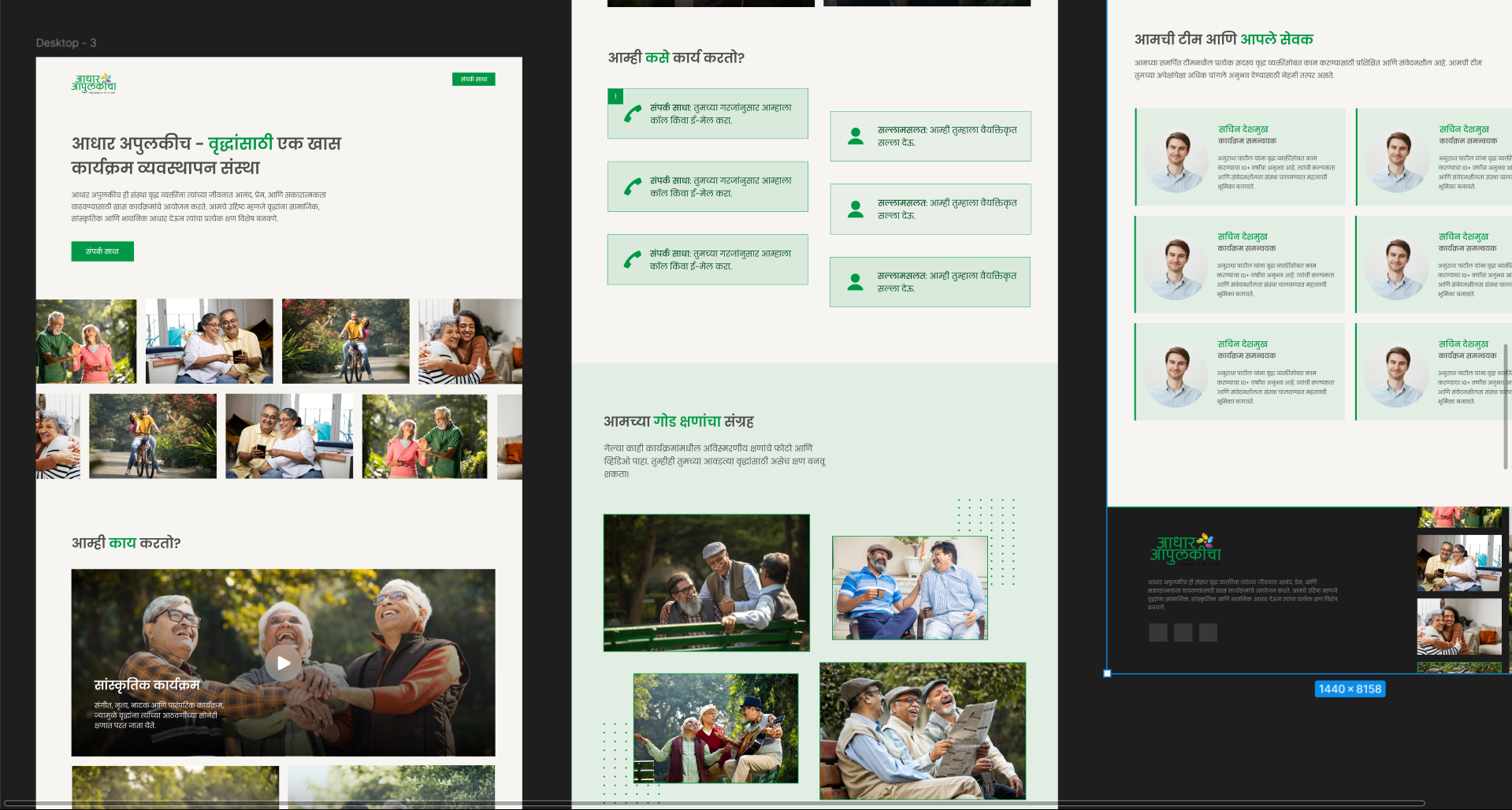Select the two men laughing on bench photo
Viewport: 1512px width, 810px height.
[909, 588]
